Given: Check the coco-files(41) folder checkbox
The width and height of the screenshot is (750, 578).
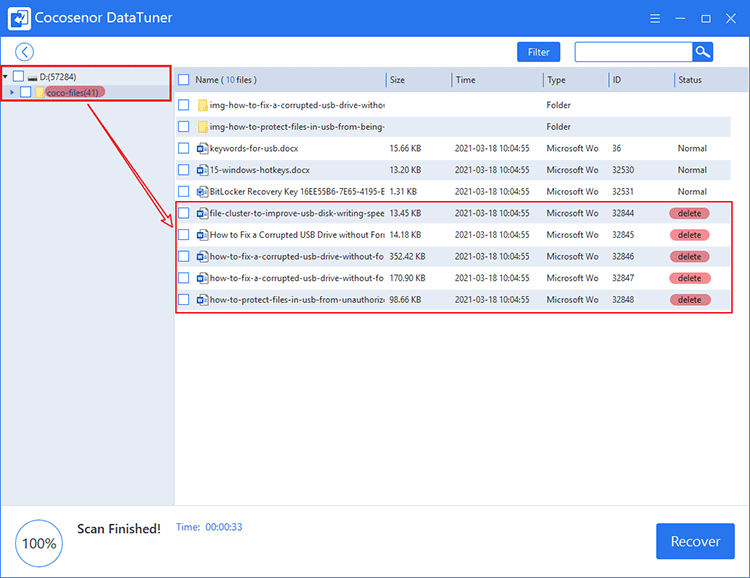Looking at the screenshot, I should coord(26,92).
